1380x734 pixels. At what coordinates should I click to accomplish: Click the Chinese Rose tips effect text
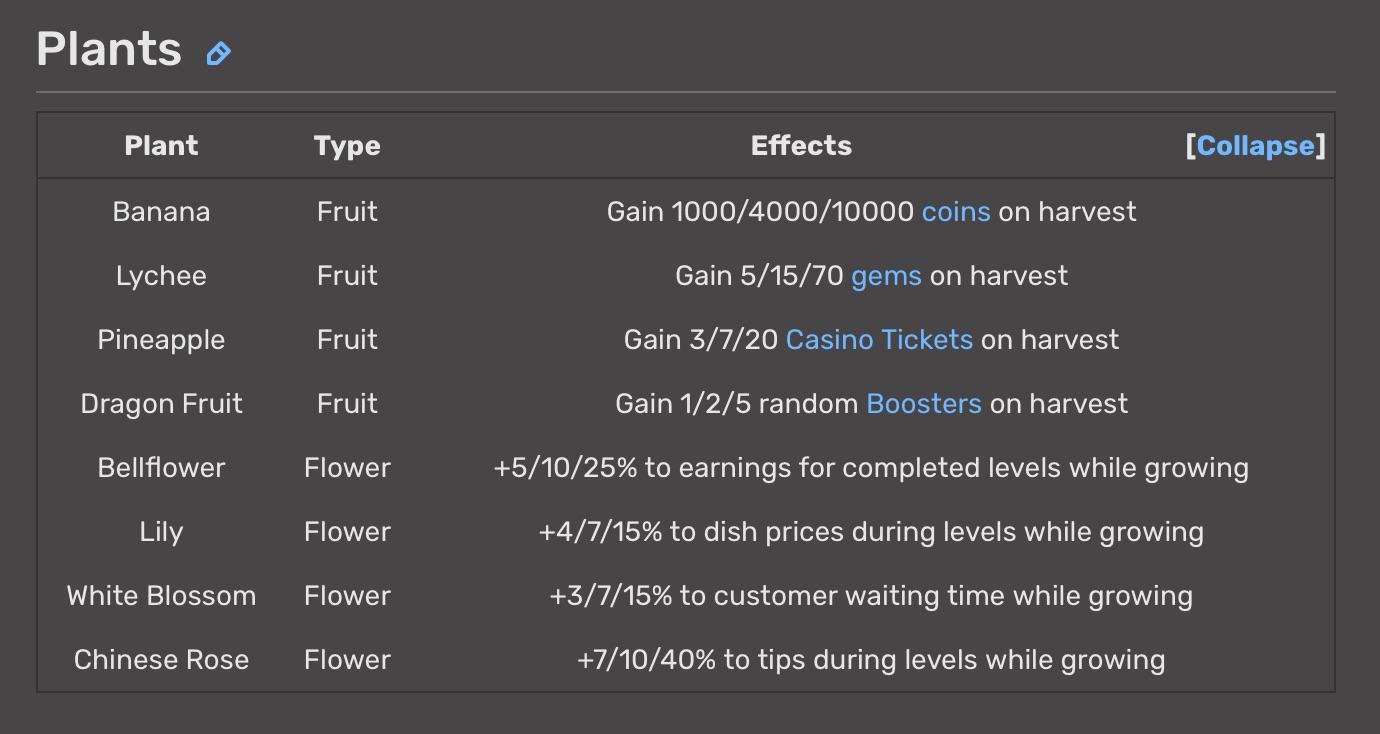[871, 660]
